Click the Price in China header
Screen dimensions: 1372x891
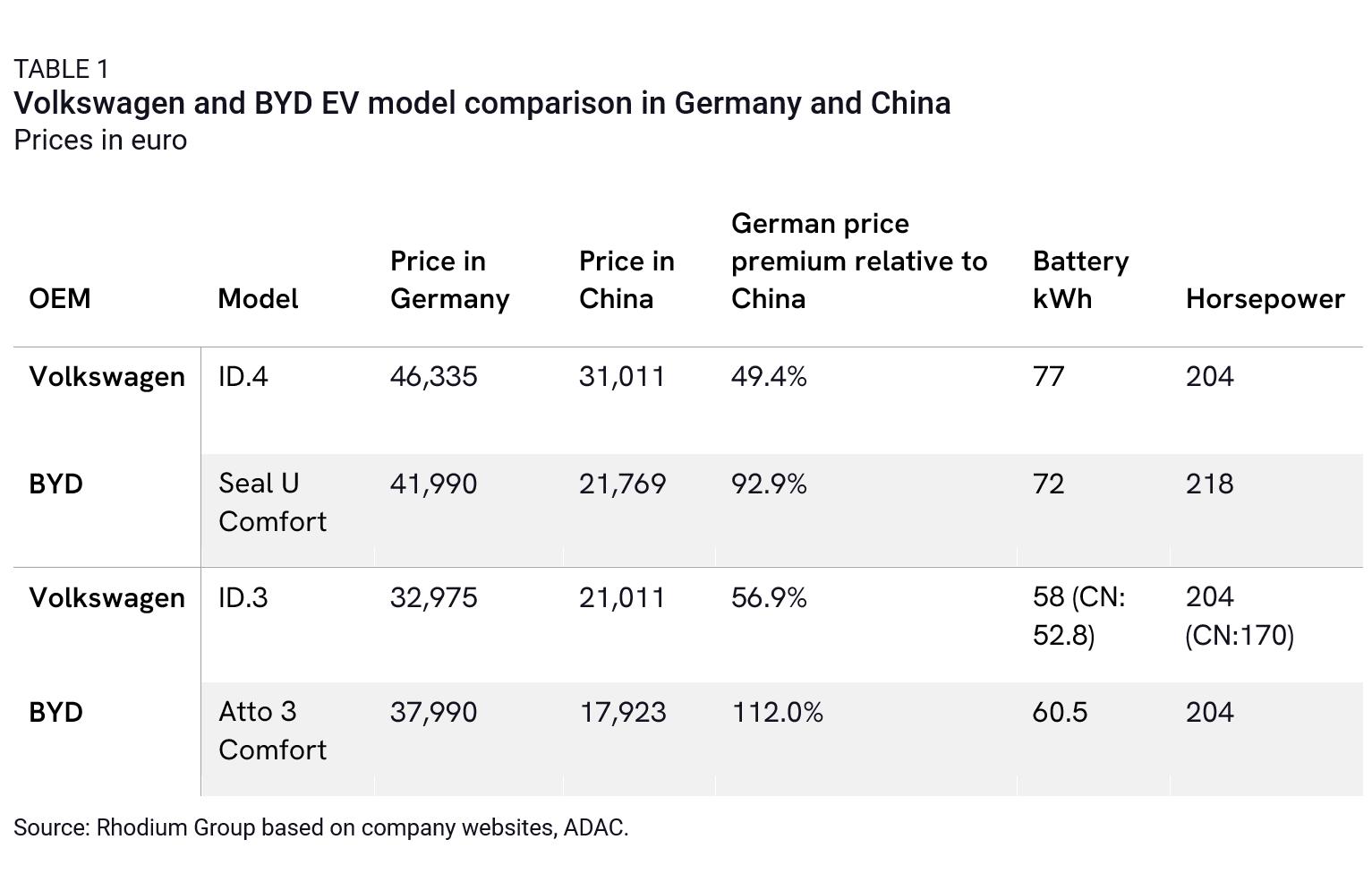pyautogui.click(x=626, y=279)
